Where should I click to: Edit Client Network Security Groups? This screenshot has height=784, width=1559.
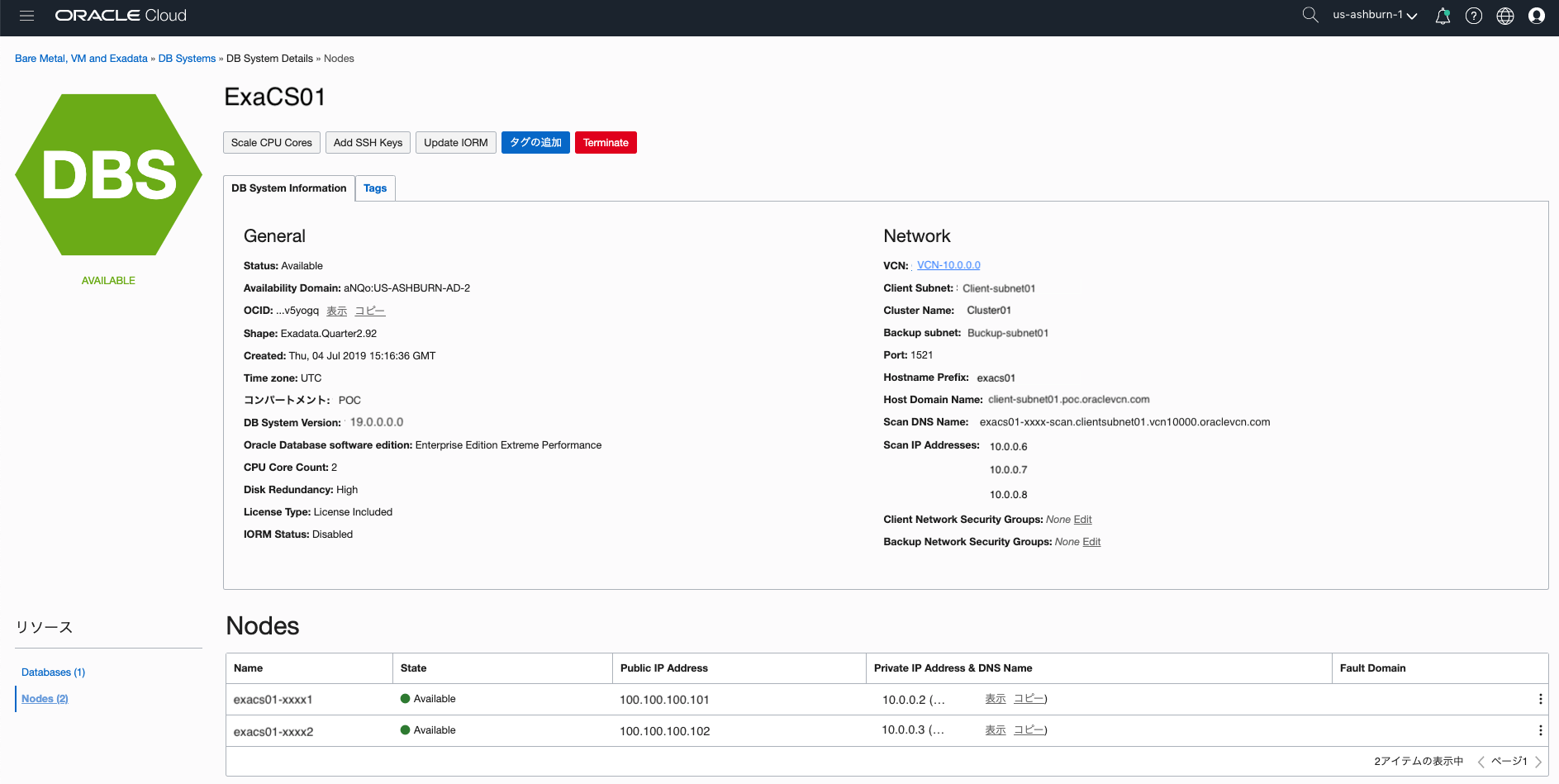click(1082, 520)
